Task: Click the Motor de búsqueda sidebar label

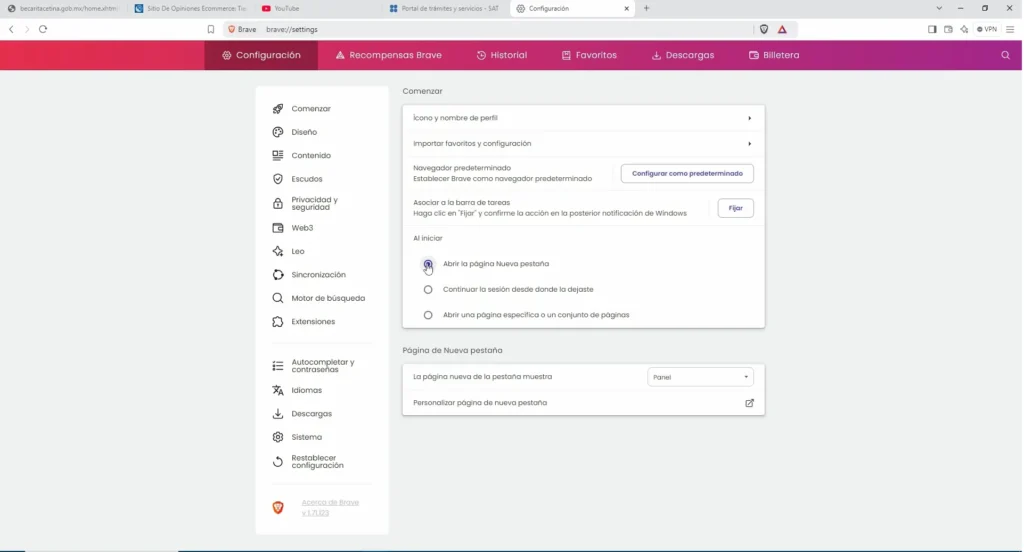Action: 328,299
